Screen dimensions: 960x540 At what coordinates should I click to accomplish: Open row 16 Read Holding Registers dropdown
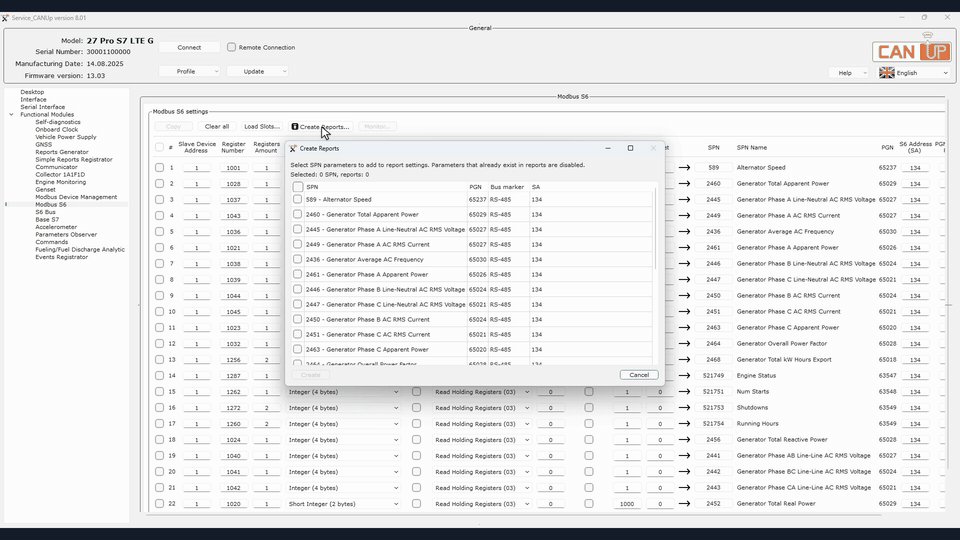pyautogui.click(x=482, y=408)
